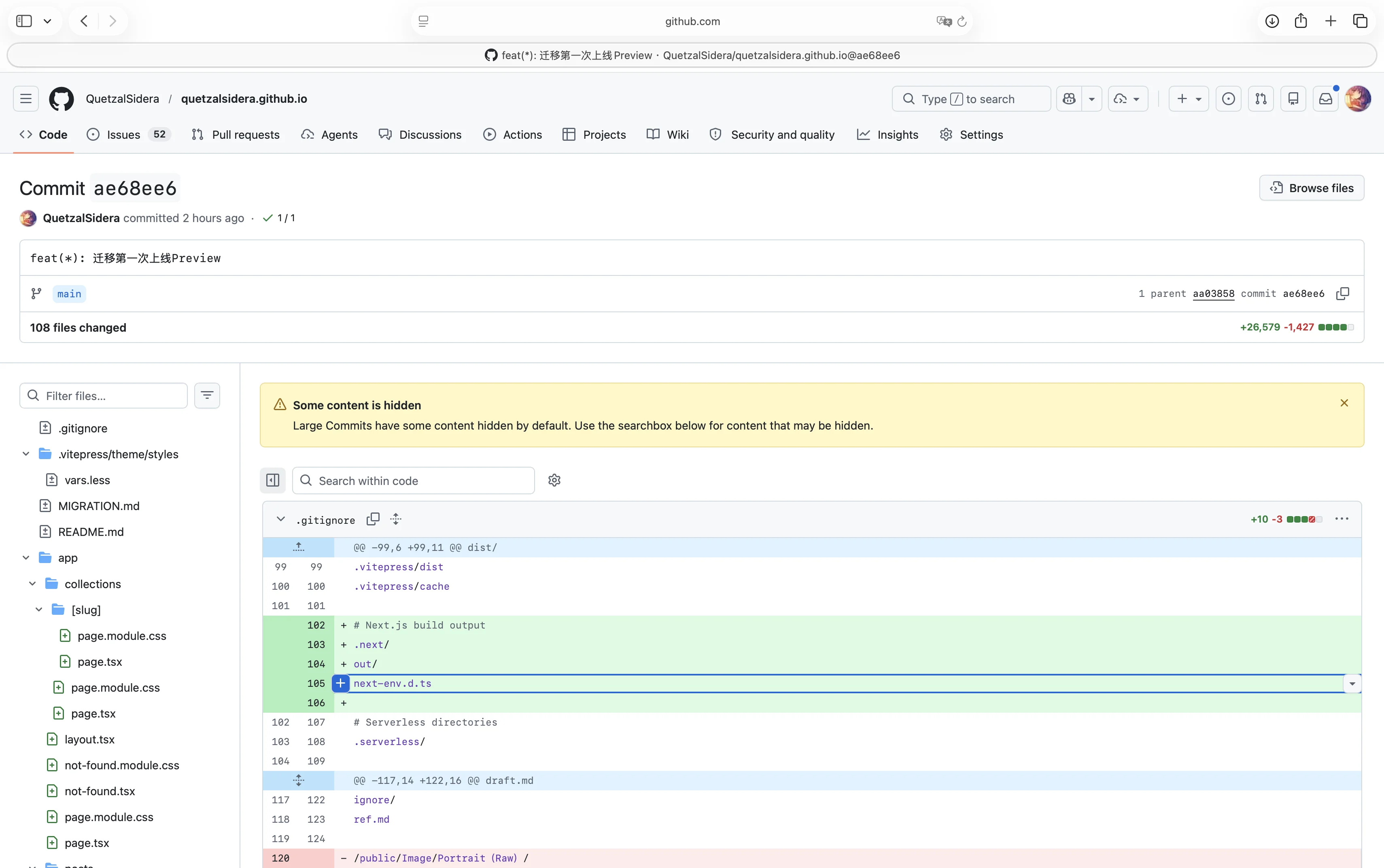The width and height of the screenshot is (1384, 868).
Task: Open the Pull requests tab
Action: click(236, 134)
